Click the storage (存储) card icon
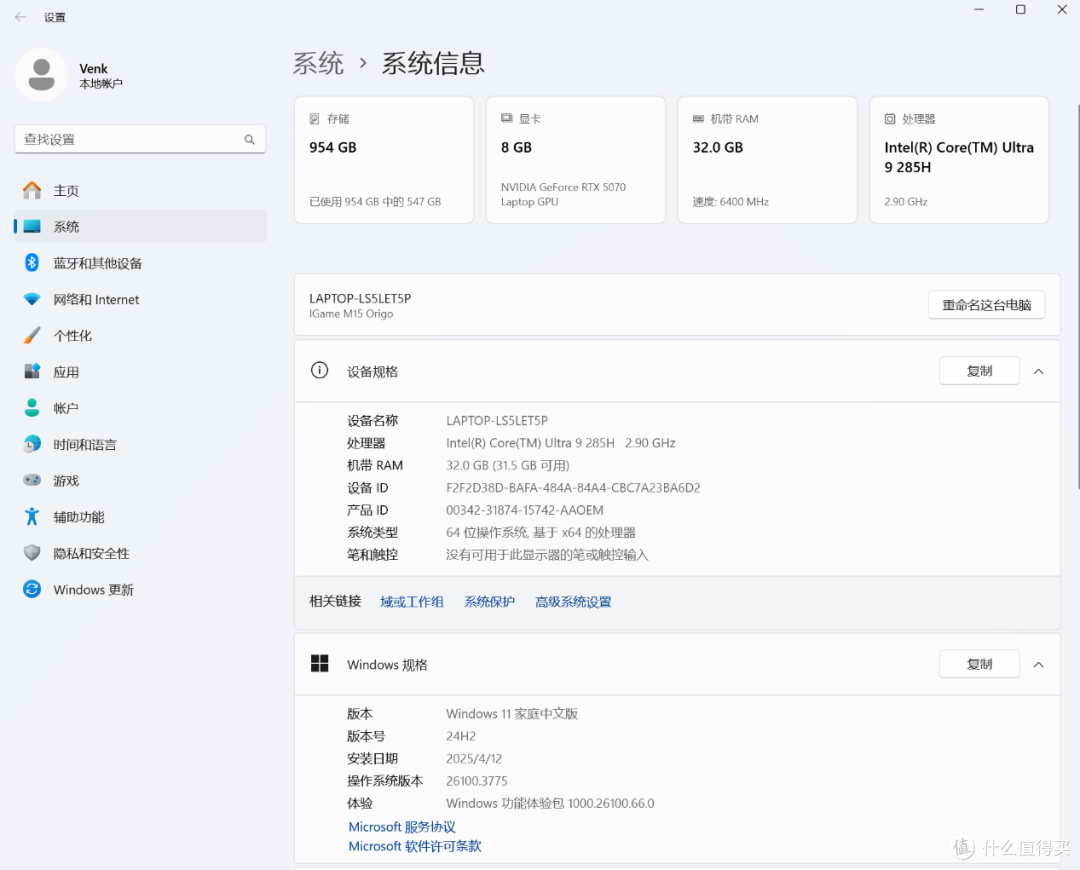The width and height of the screenshot is (1080, 870). click(x=314, y=118)
